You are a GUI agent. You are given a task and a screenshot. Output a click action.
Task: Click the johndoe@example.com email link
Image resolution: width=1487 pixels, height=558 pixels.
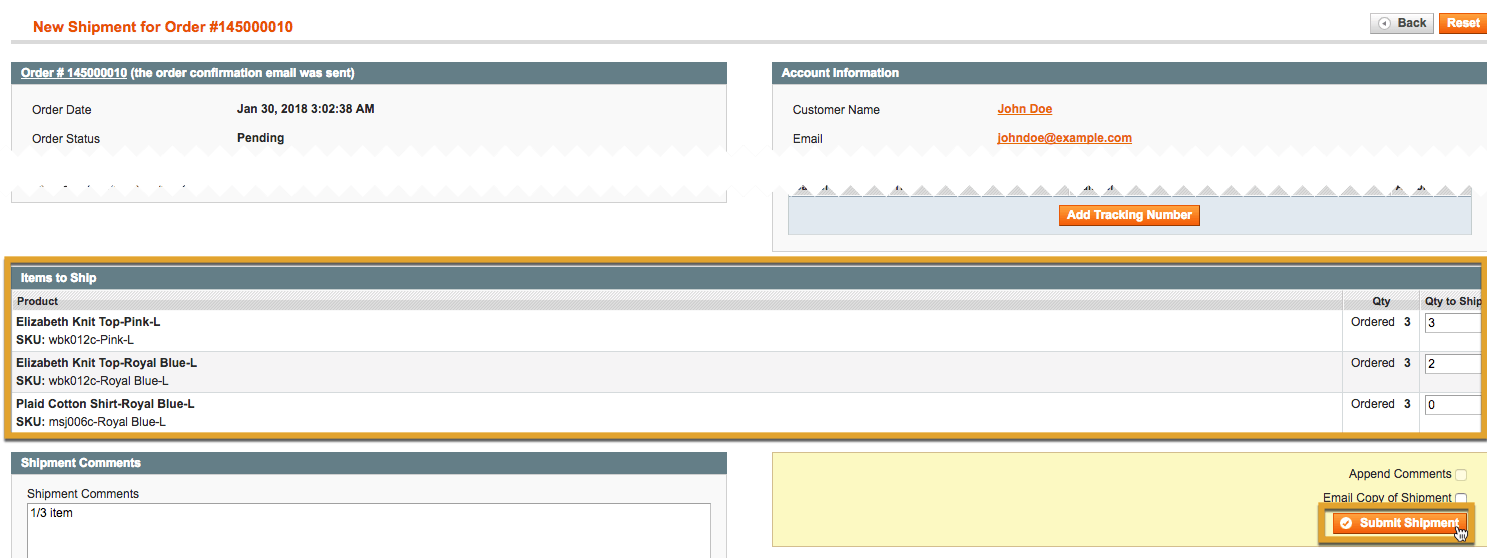pos(1064,138)
